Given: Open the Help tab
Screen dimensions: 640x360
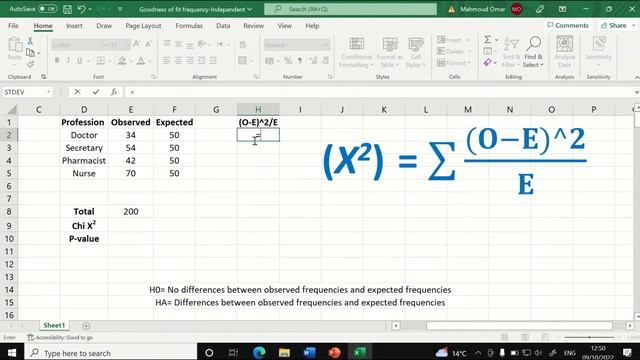Looking at the screenshot, I should click(312, 26).
